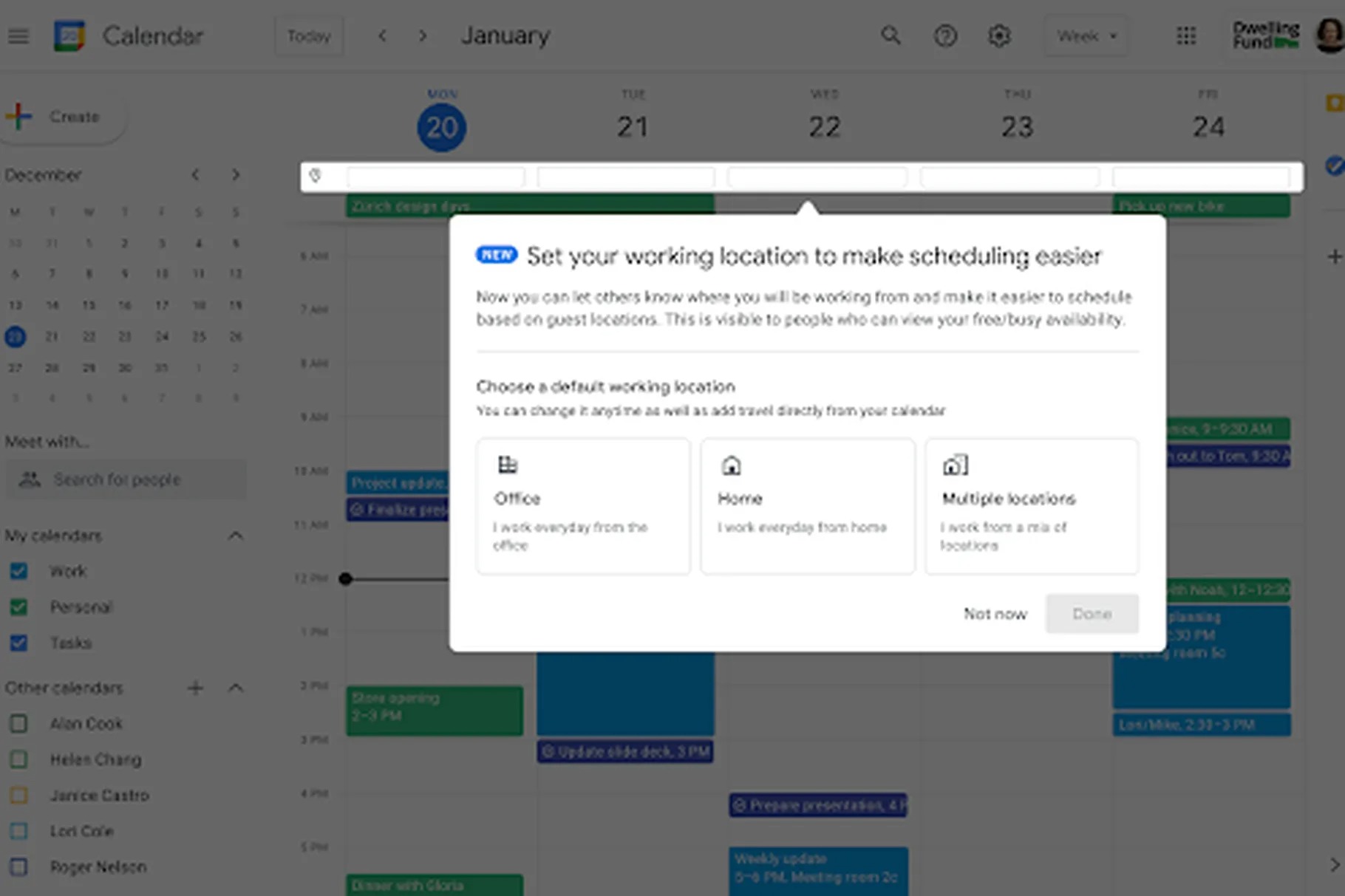Open the help question mark icon
Viewport: 1345px width, 896px height.
(x=945, y=35)
